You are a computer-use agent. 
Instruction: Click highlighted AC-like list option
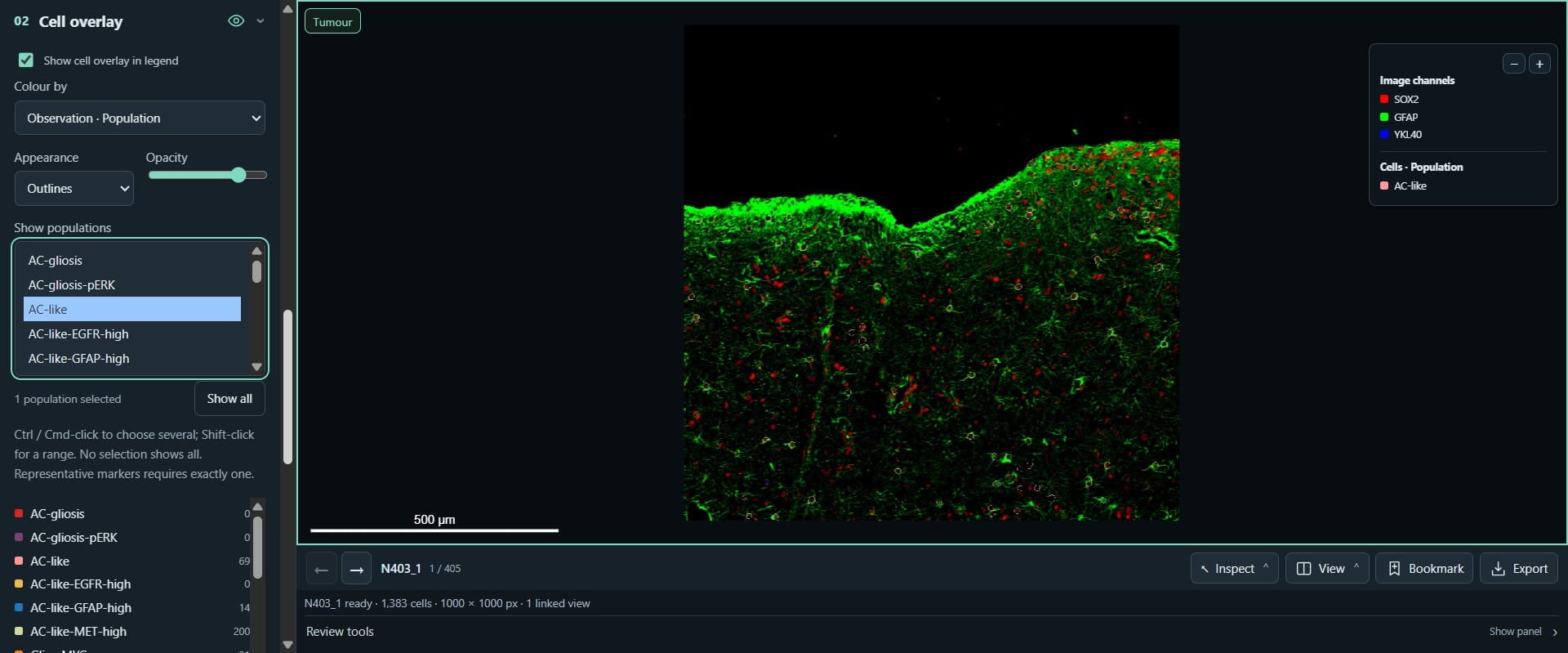click(132, 309)
